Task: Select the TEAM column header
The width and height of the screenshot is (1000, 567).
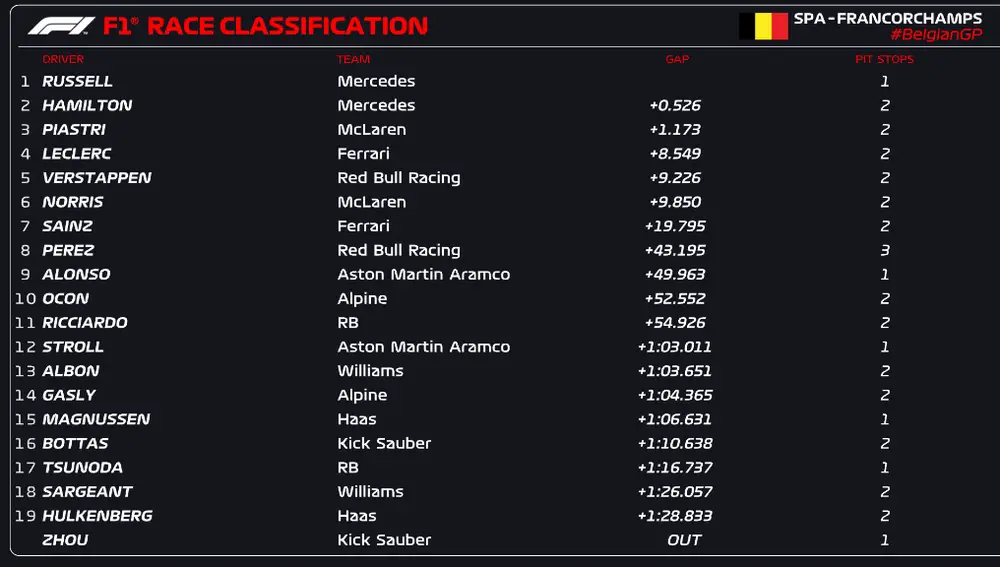Action: pos(354,59)
